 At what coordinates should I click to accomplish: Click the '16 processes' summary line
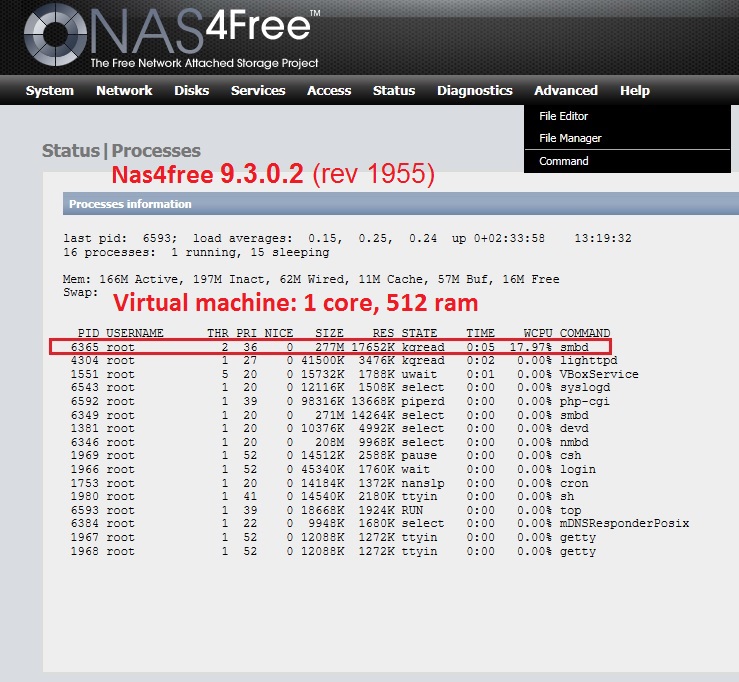coord(196,253)
